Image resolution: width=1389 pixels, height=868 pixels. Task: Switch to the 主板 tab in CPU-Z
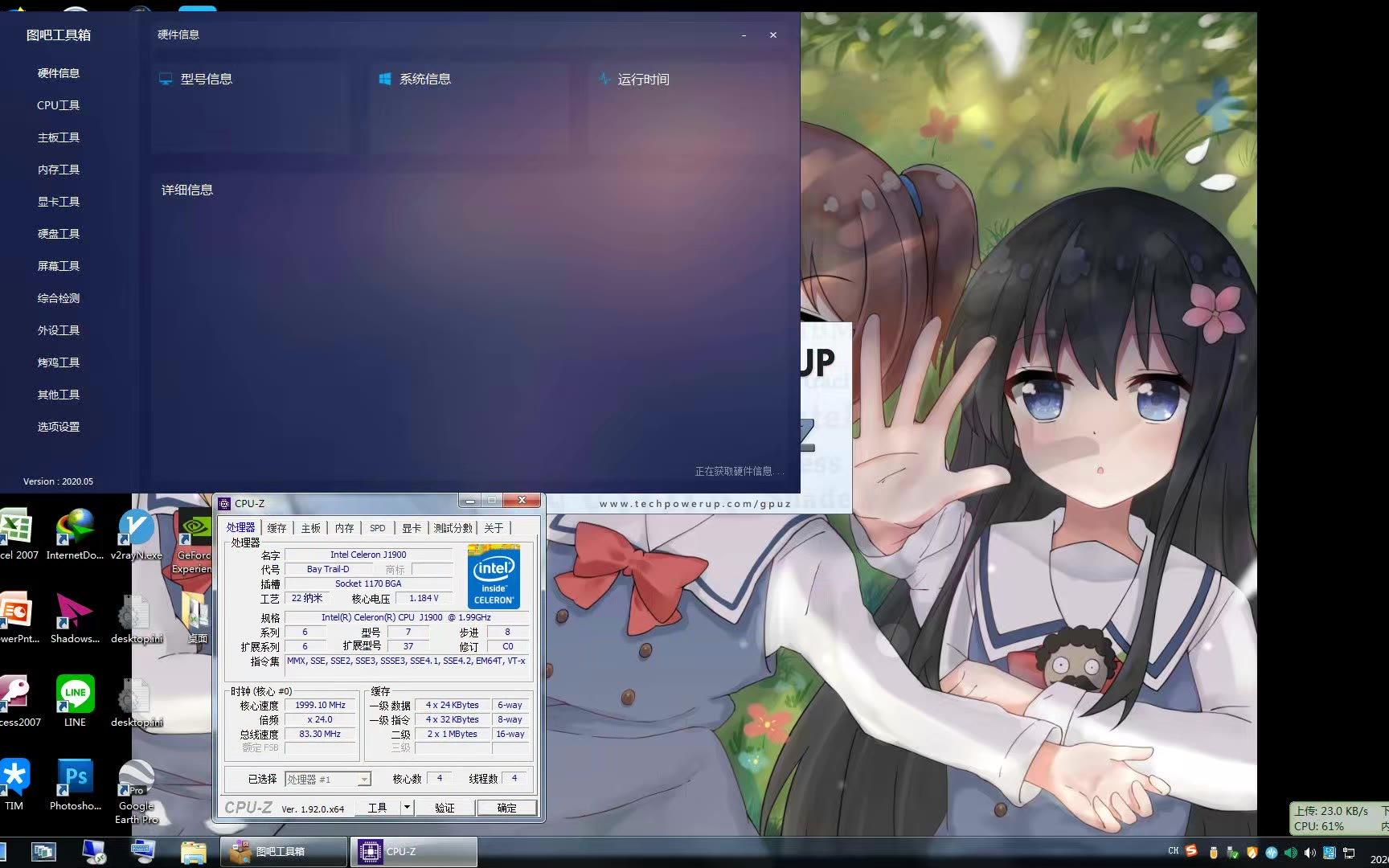point(311,528)
